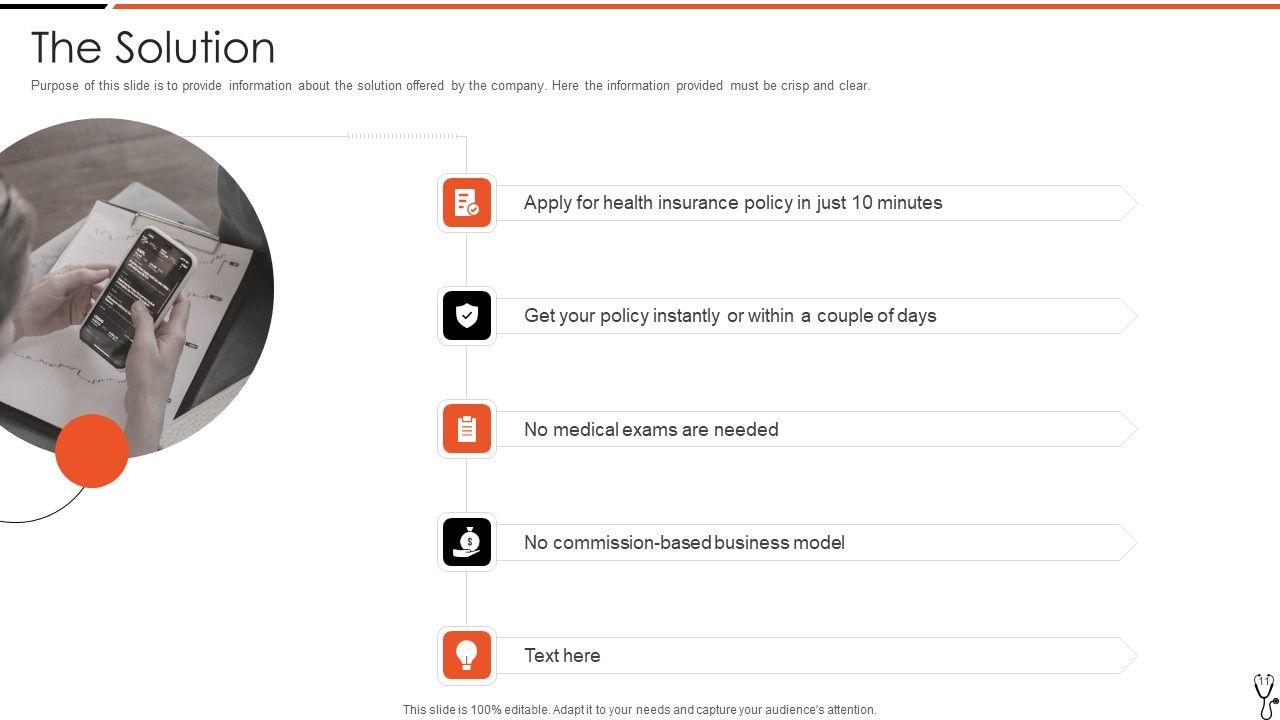Viewport: 1280px width, 720px height.
Task: Click the money bag in hand icon
Action: click(x=467, y=542)
